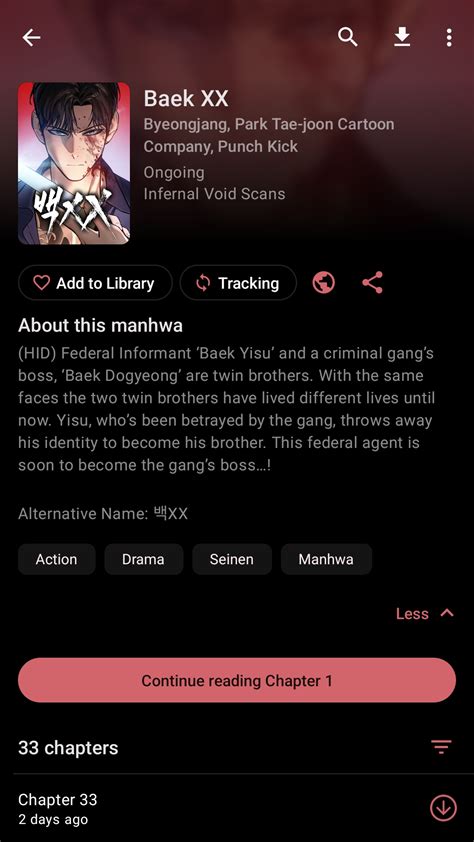Select the Action genre tag
Viewport: 474px width, 842px height.
(x=56, y=559)
